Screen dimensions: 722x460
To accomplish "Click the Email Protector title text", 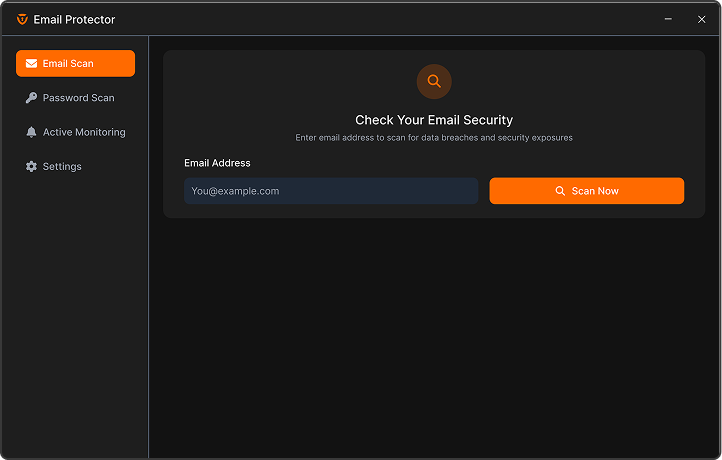I will (x=74, y=19).
